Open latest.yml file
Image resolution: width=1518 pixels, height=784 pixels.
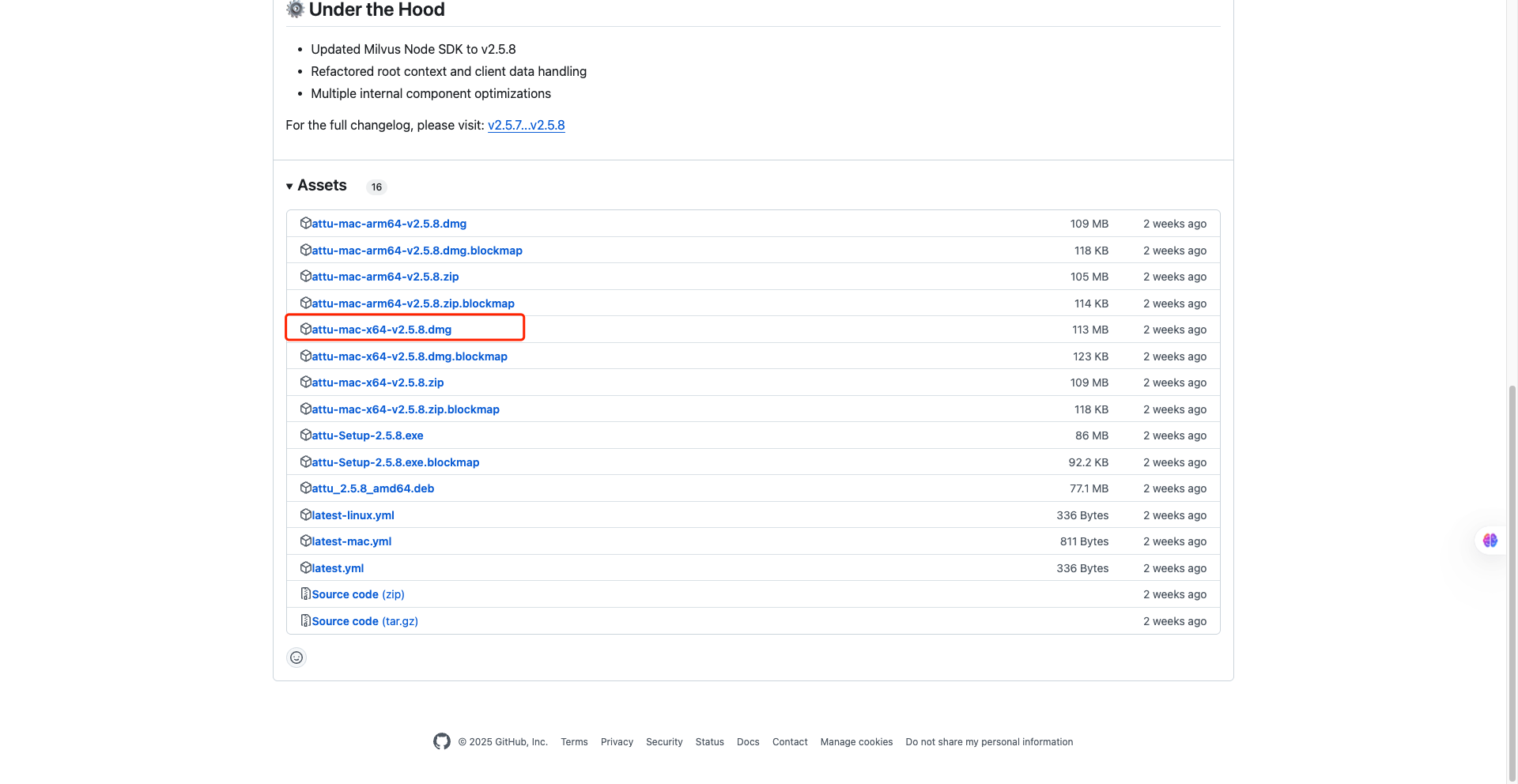(338, 568)
